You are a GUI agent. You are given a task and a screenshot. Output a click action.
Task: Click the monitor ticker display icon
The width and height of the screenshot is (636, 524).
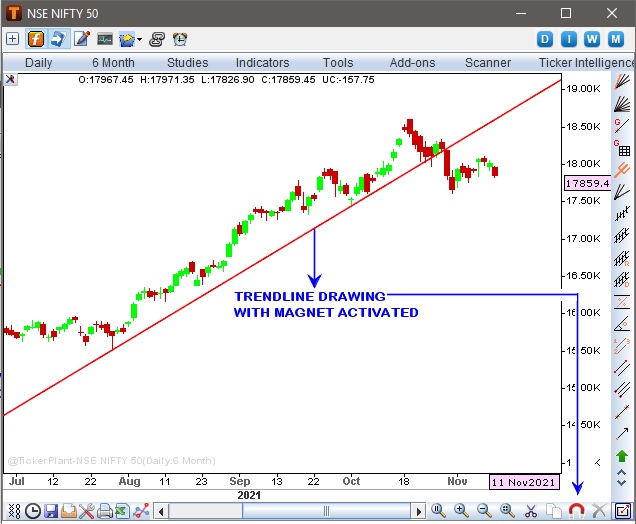point(105,39)
